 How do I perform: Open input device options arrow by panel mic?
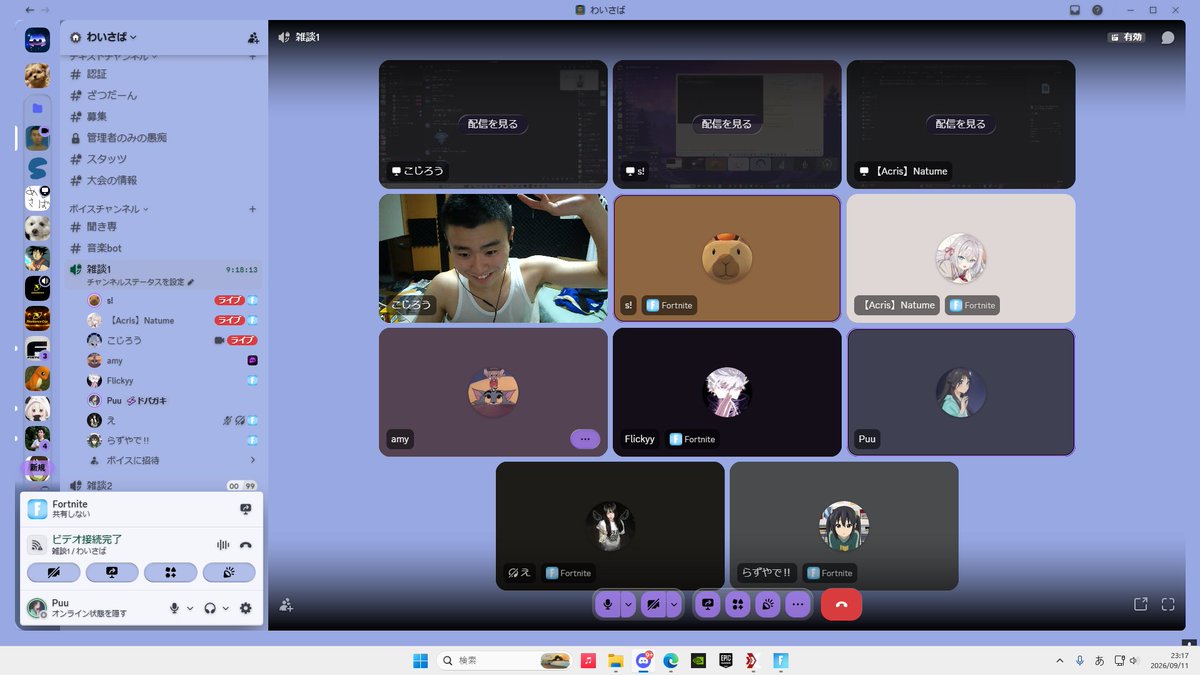190,608
